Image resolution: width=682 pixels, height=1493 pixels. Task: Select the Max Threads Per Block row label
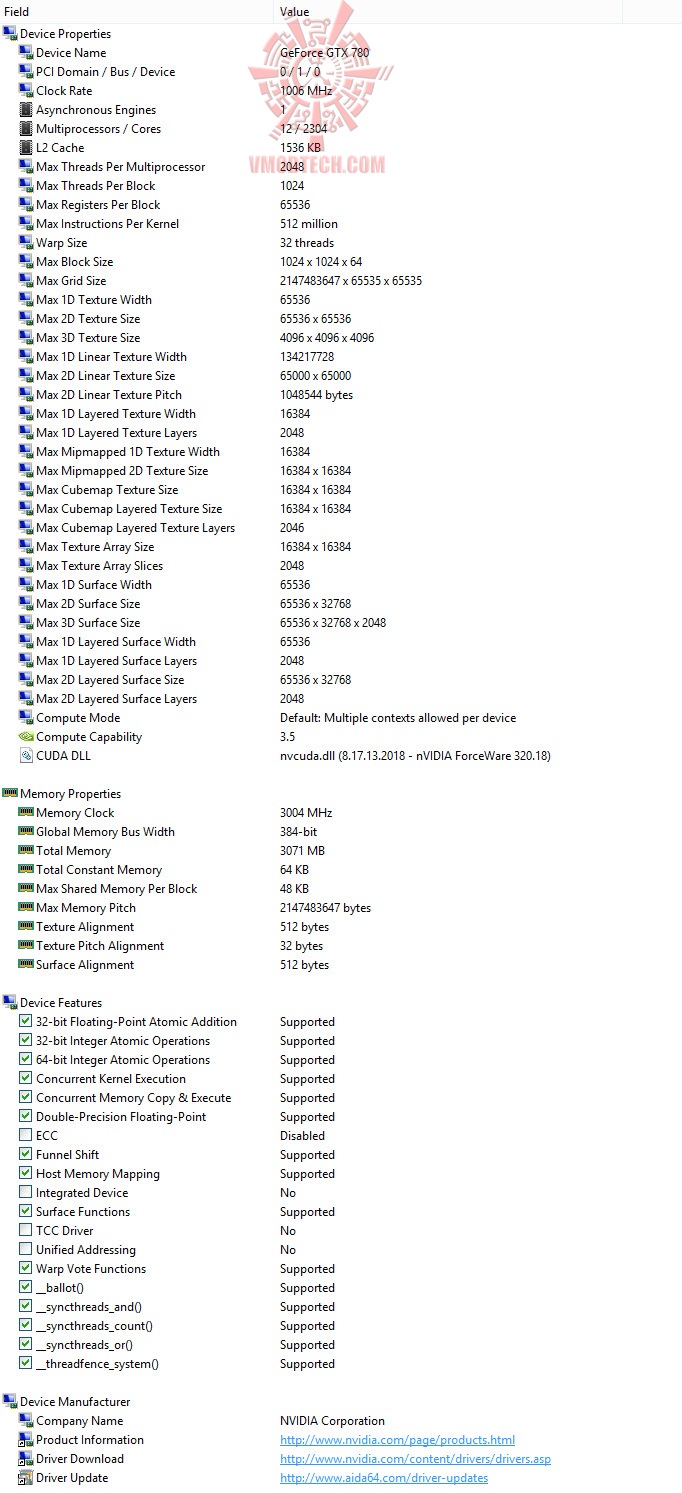[x=96, y=186]
